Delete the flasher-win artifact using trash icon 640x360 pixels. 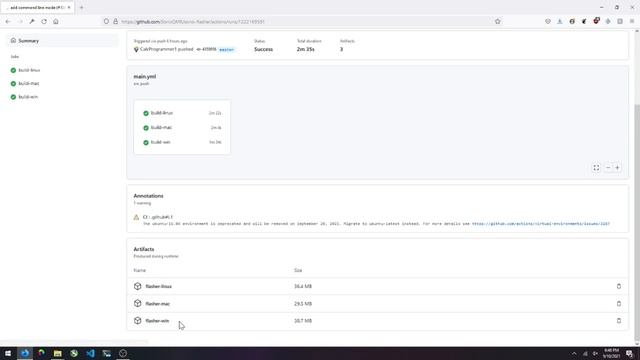[x=619, y=321]
